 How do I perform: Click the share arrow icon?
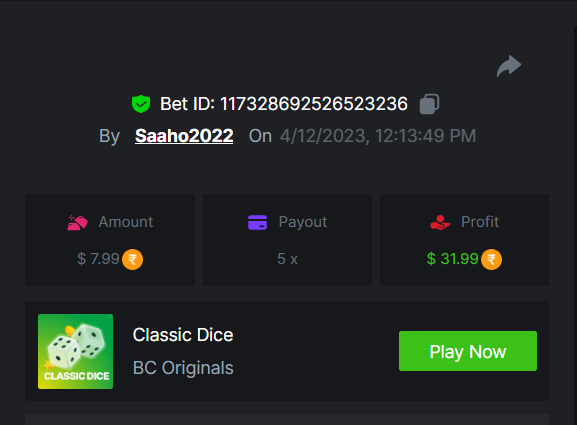point(509,66)
